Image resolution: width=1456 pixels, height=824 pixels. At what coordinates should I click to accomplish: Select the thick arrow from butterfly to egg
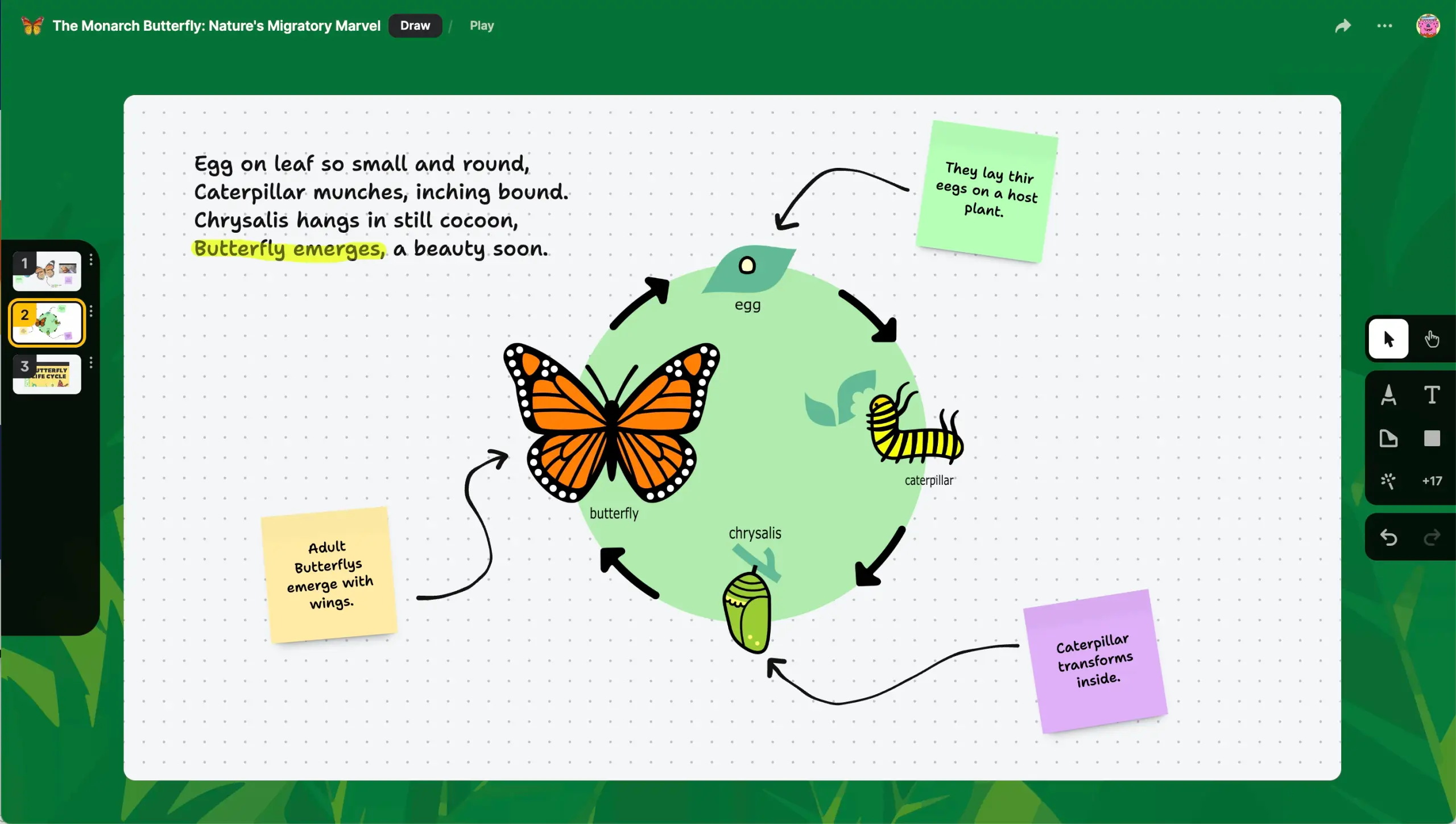click(x=640, y=303)
